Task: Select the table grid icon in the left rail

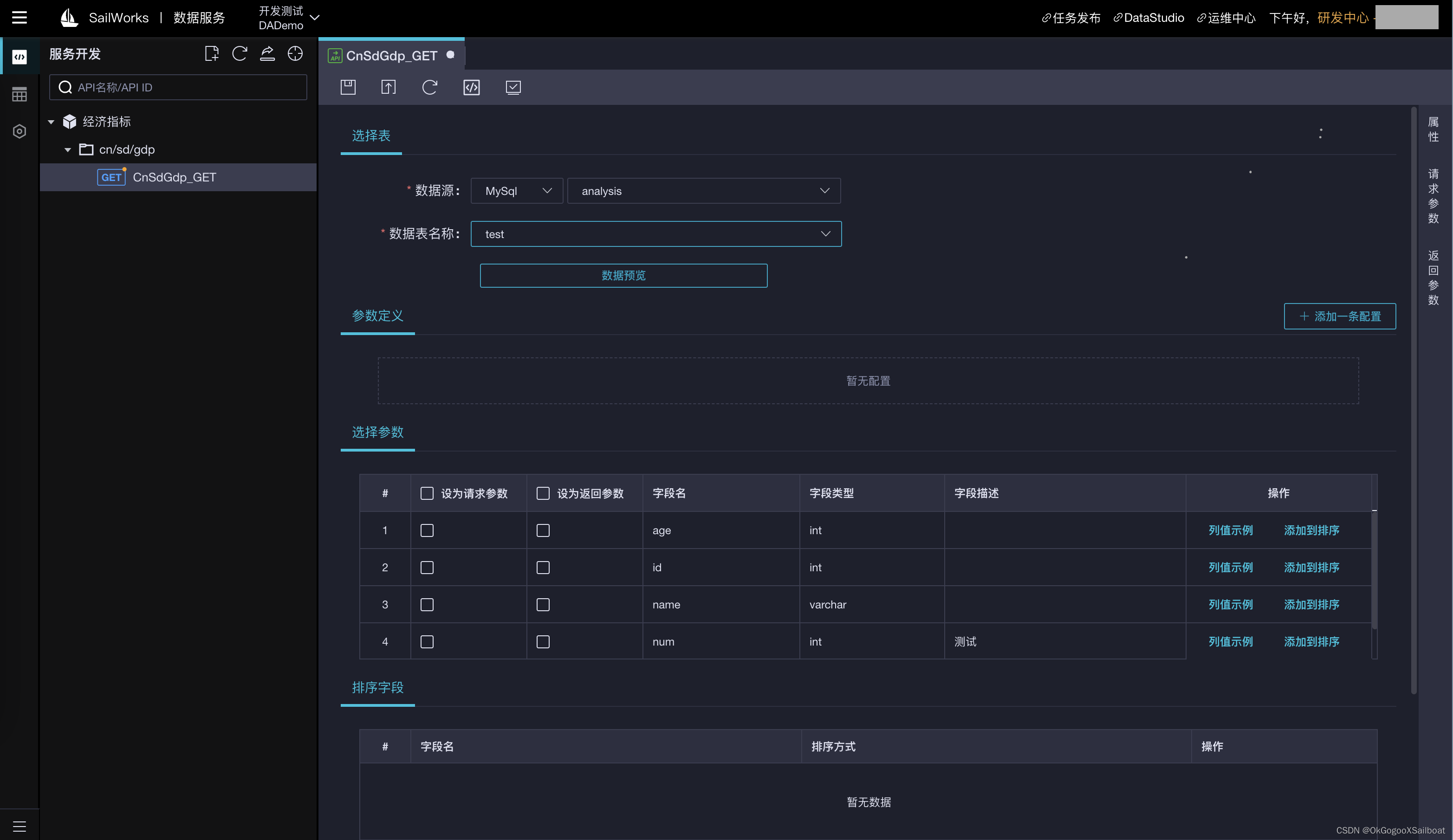Action: click(19, 93)
